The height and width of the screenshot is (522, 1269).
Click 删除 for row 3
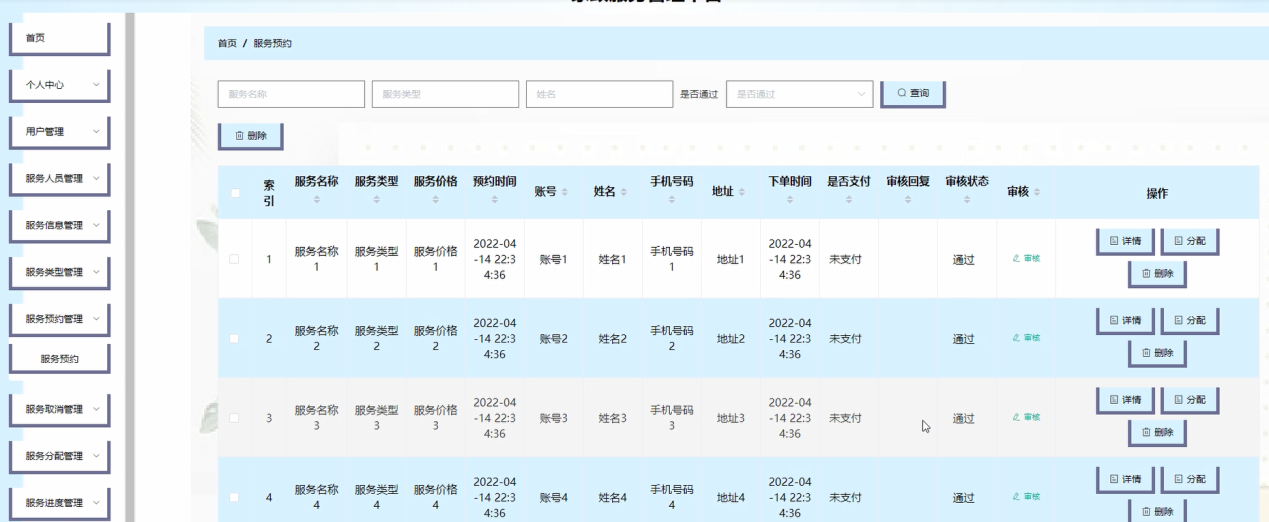coord(1157,431)
